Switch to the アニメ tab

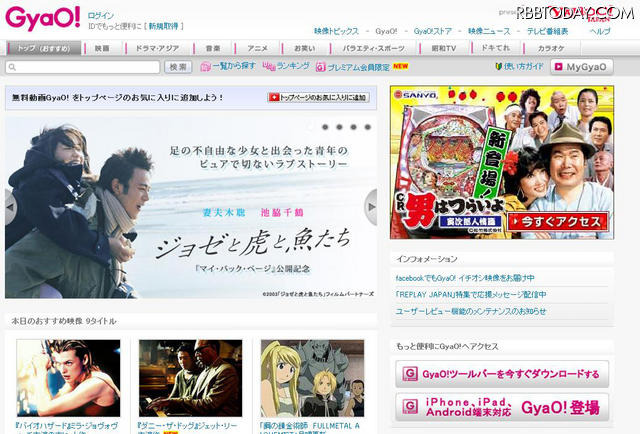pyautogui.click(x=258, y=48)
